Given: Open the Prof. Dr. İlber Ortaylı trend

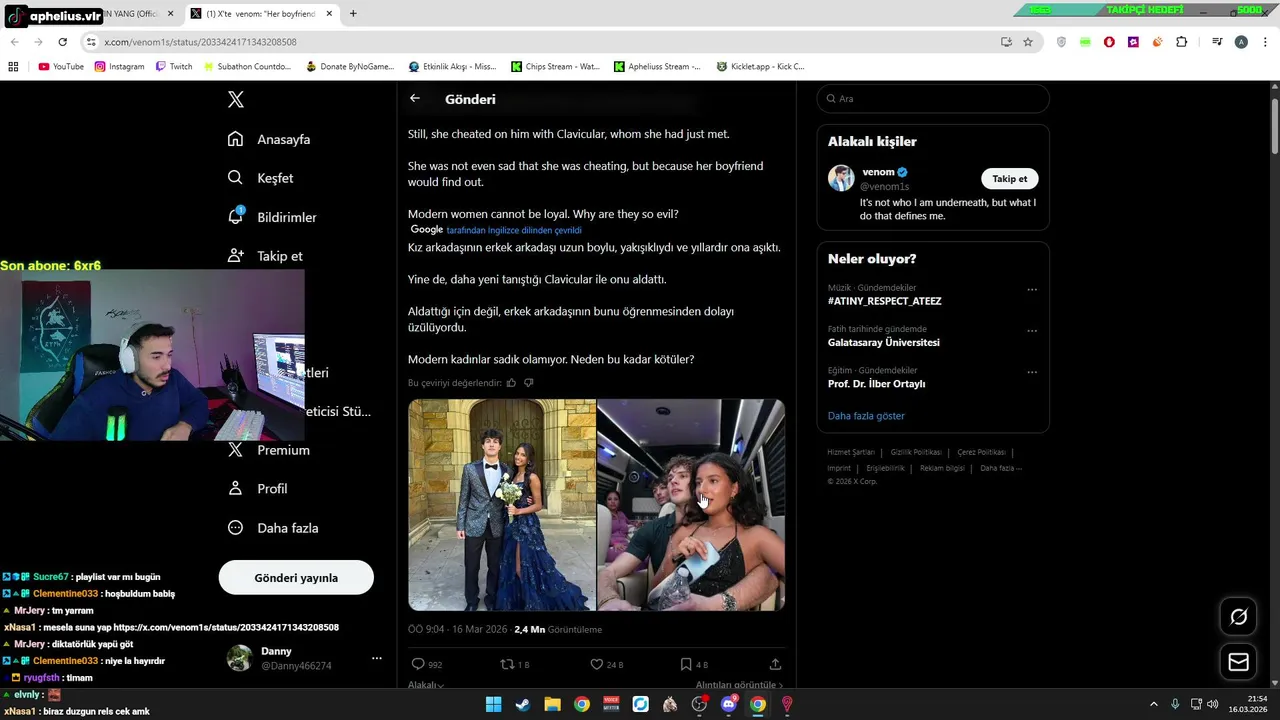Looking at the screenshot, I should [x=877, y=384].
